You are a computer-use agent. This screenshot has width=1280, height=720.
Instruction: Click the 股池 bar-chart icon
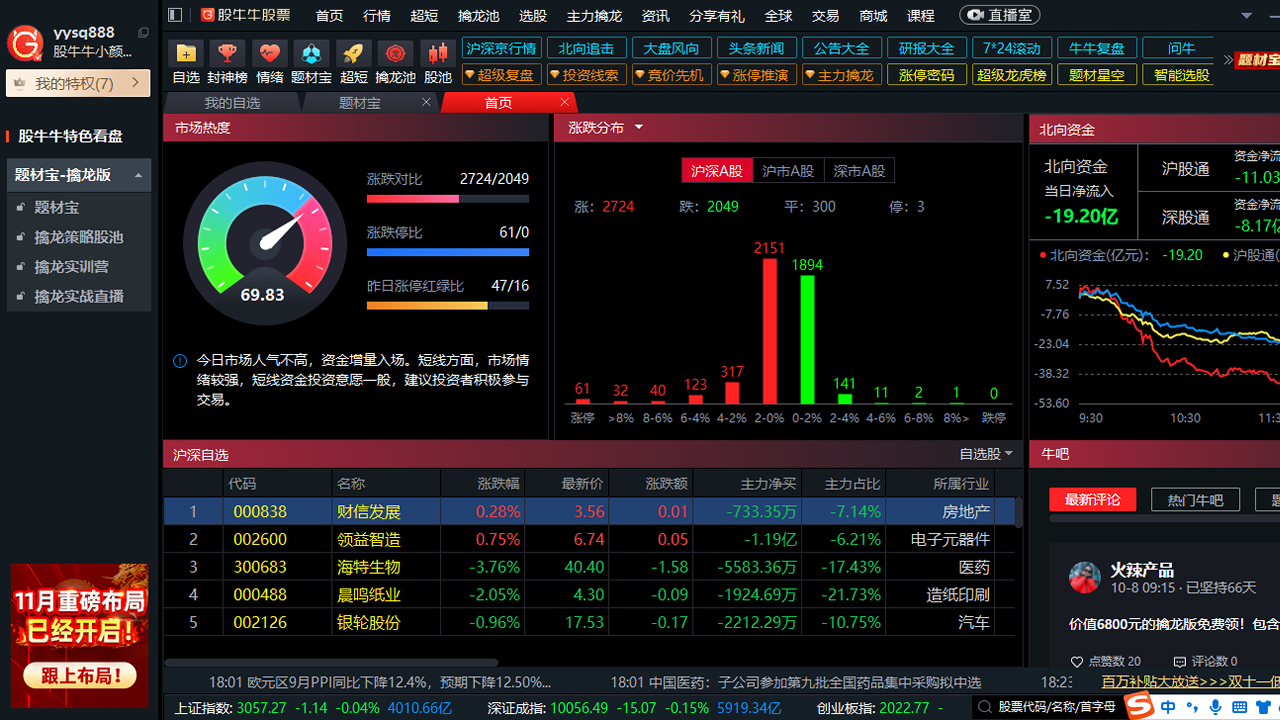(x=437, y=53)
